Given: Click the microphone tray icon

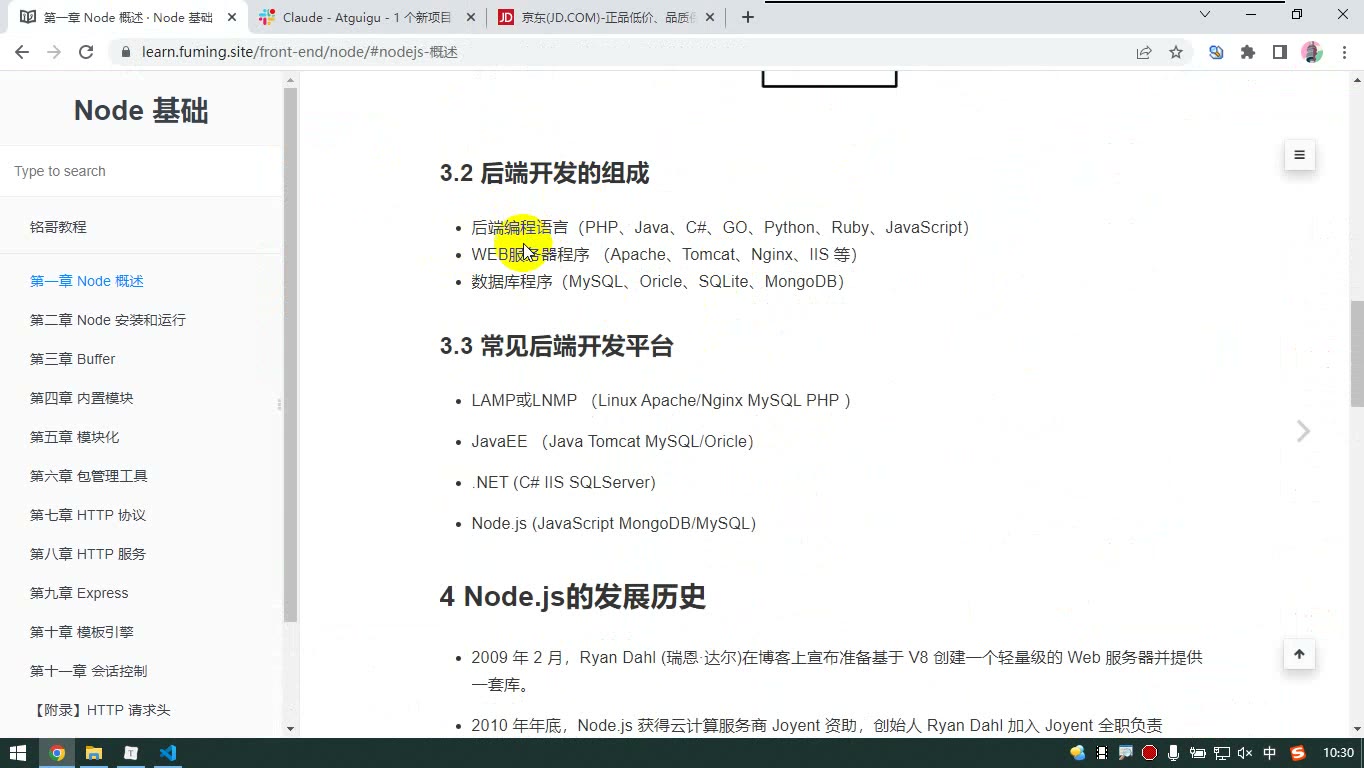Looking at the screenshot, I should [1174, 753].
